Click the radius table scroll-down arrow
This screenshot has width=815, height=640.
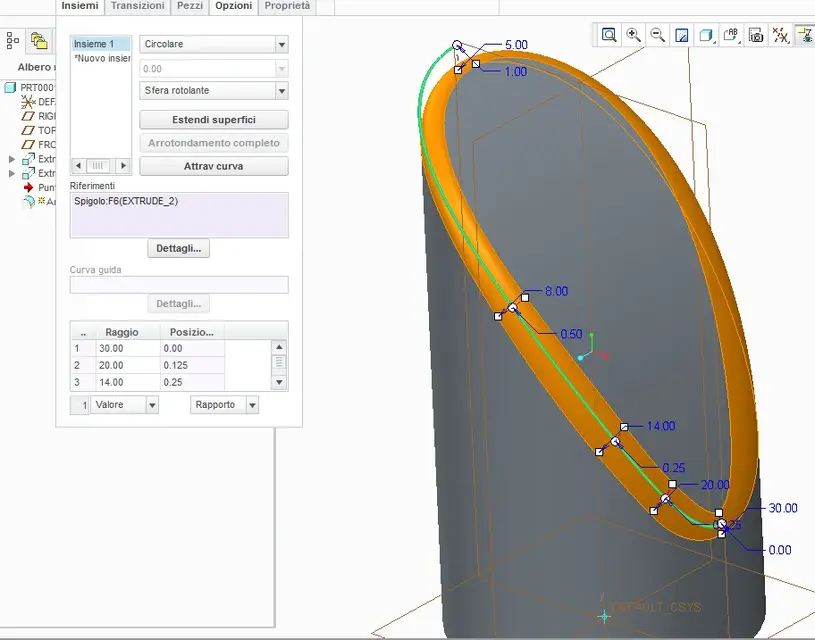(x=279, y=382)
